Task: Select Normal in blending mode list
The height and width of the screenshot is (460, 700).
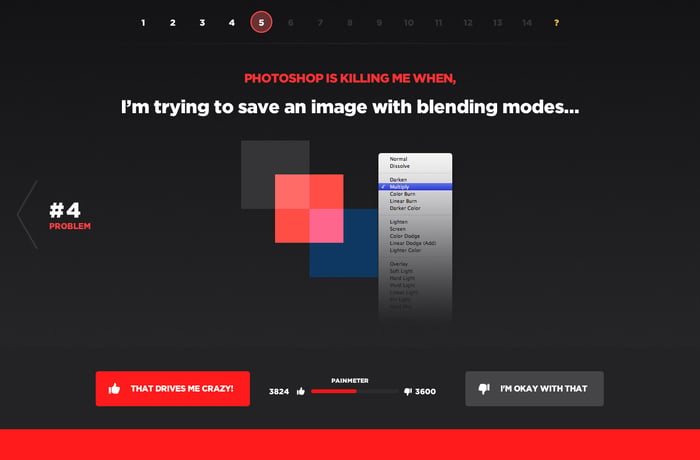Action: tap(398, 159)
